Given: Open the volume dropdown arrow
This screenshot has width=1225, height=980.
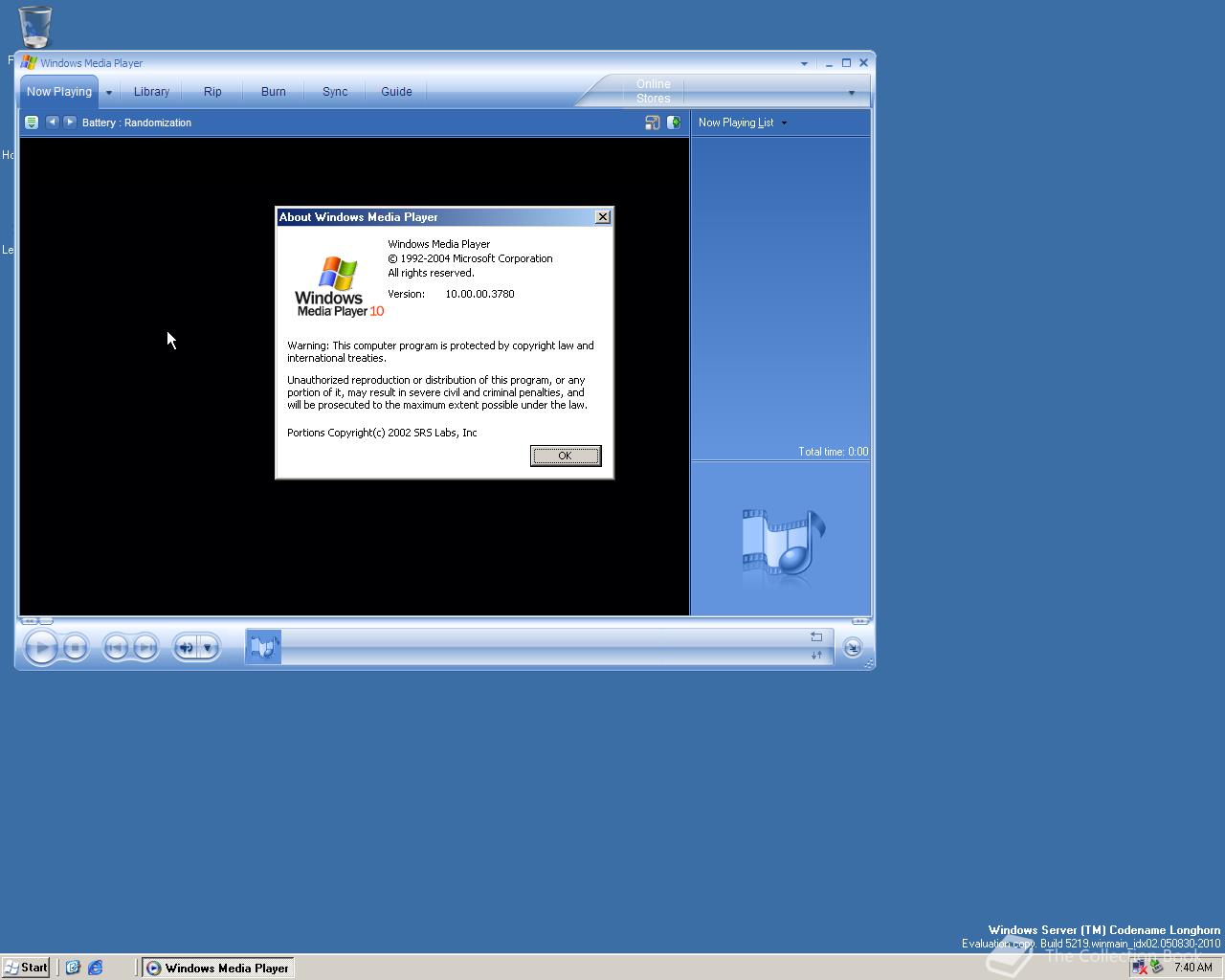Looking at the screenshot, I should (x=208, y=648).
